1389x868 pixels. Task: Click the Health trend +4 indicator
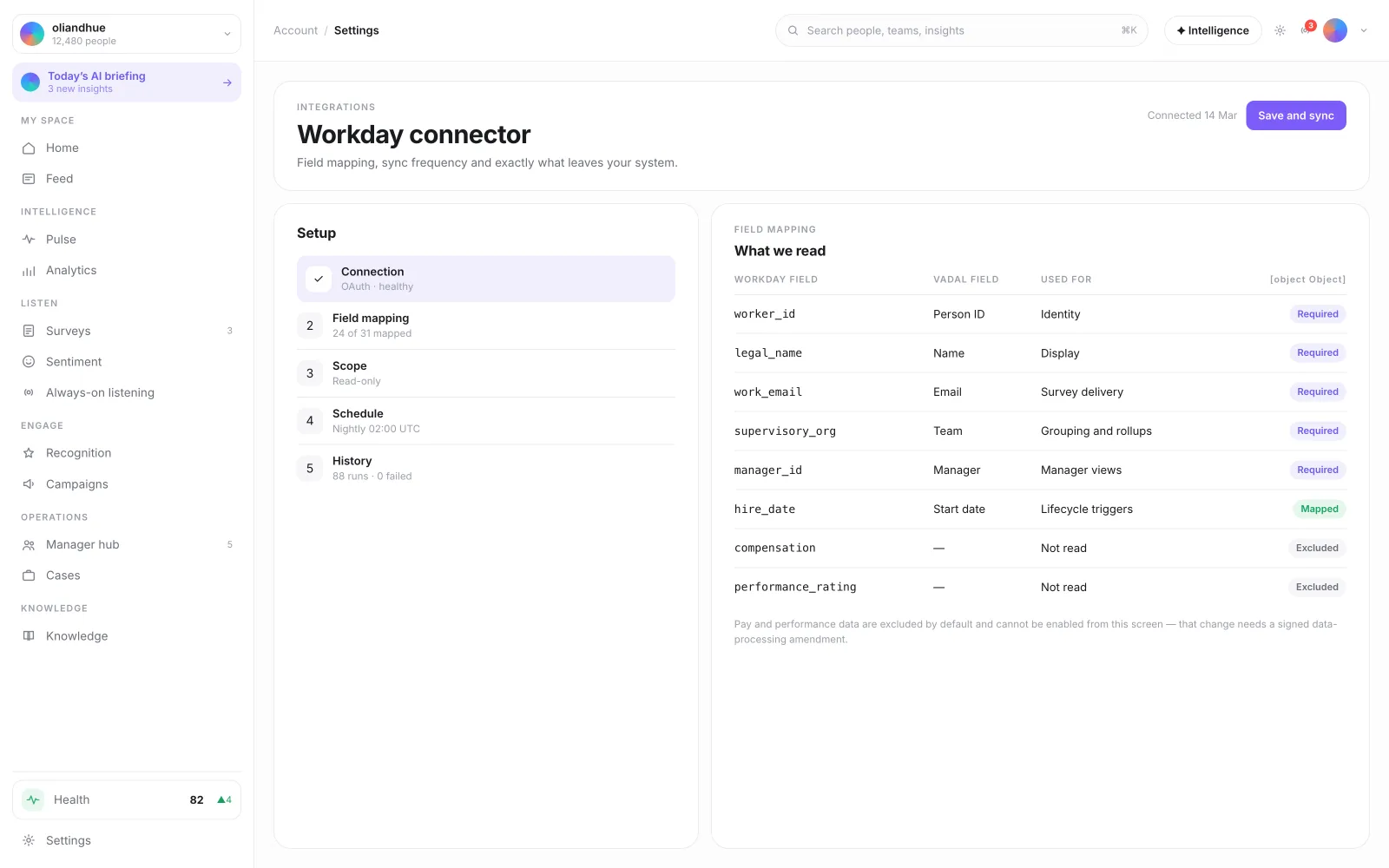225,800
